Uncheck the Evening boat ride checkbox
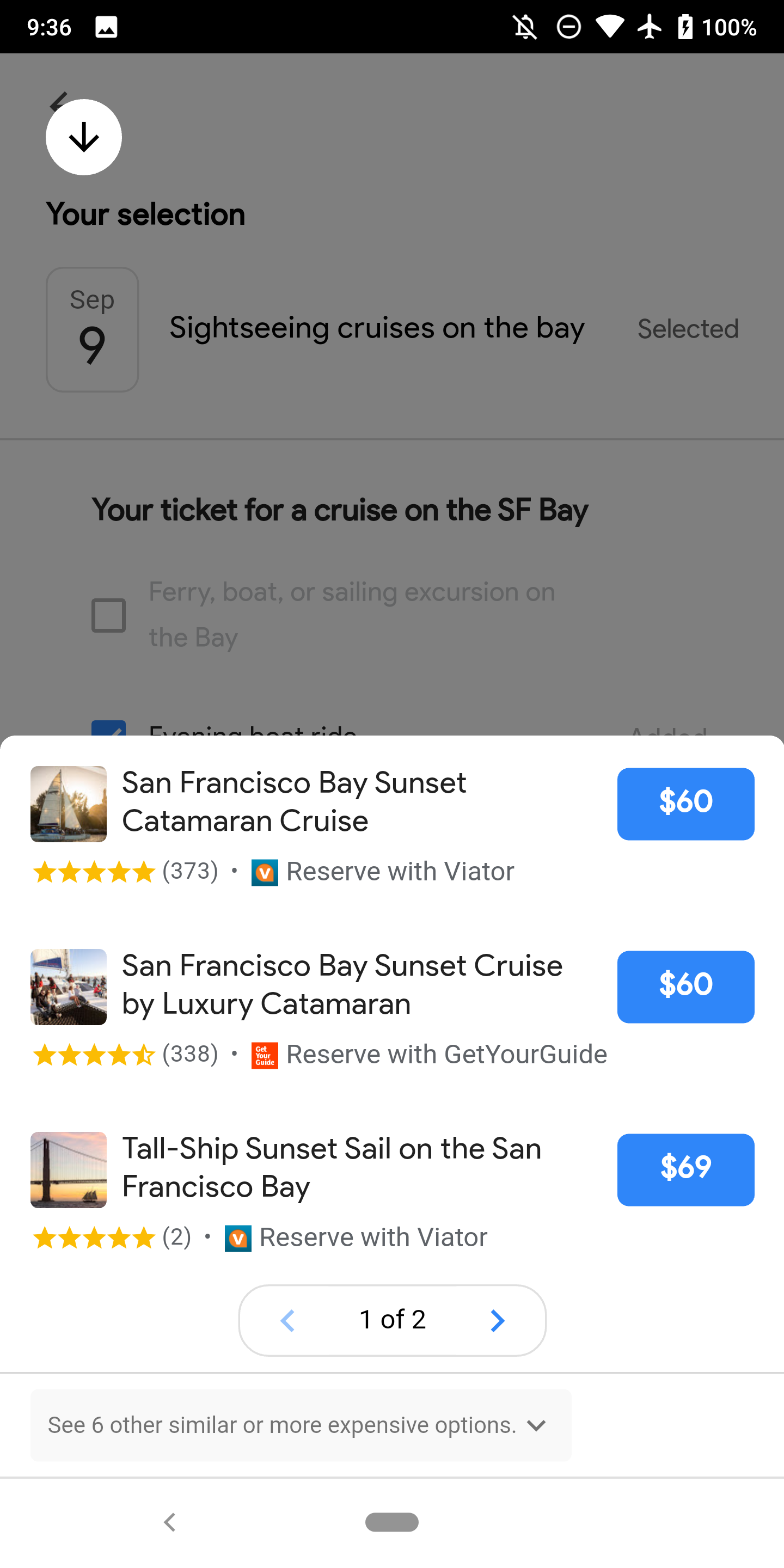This screenshot has height=1568, width=784. click(x=109, y=728)
